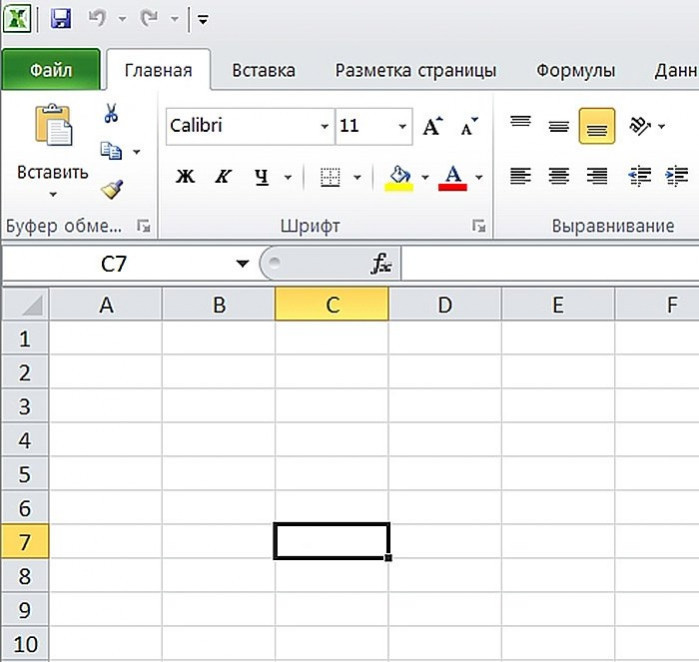The width and height of the screenshot is (699, 662).
Task: Open the Шрифт dialog launcher
Action: pos(479,226)
